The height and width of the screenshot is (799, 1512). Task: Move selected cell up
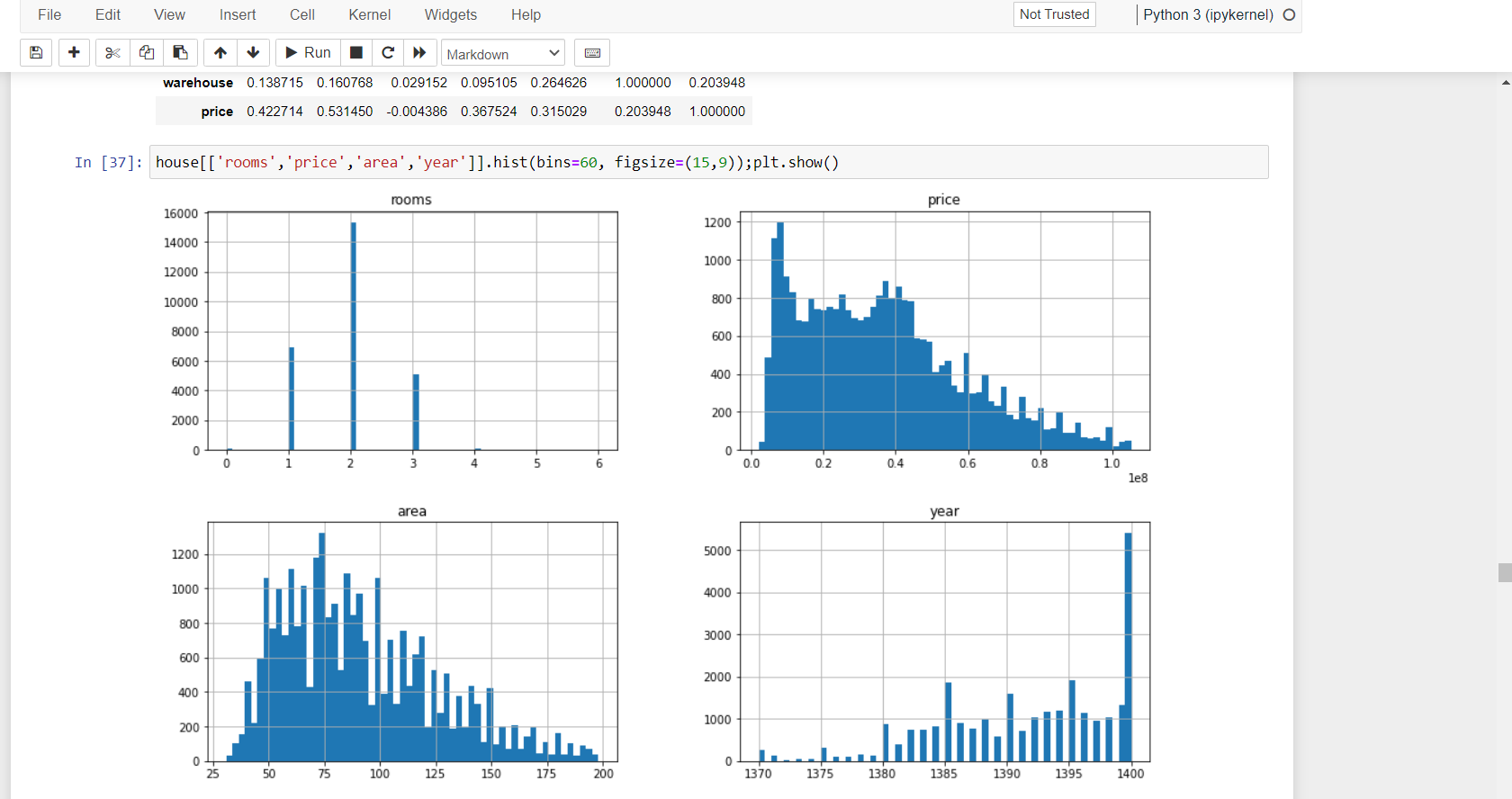[220, 53]
